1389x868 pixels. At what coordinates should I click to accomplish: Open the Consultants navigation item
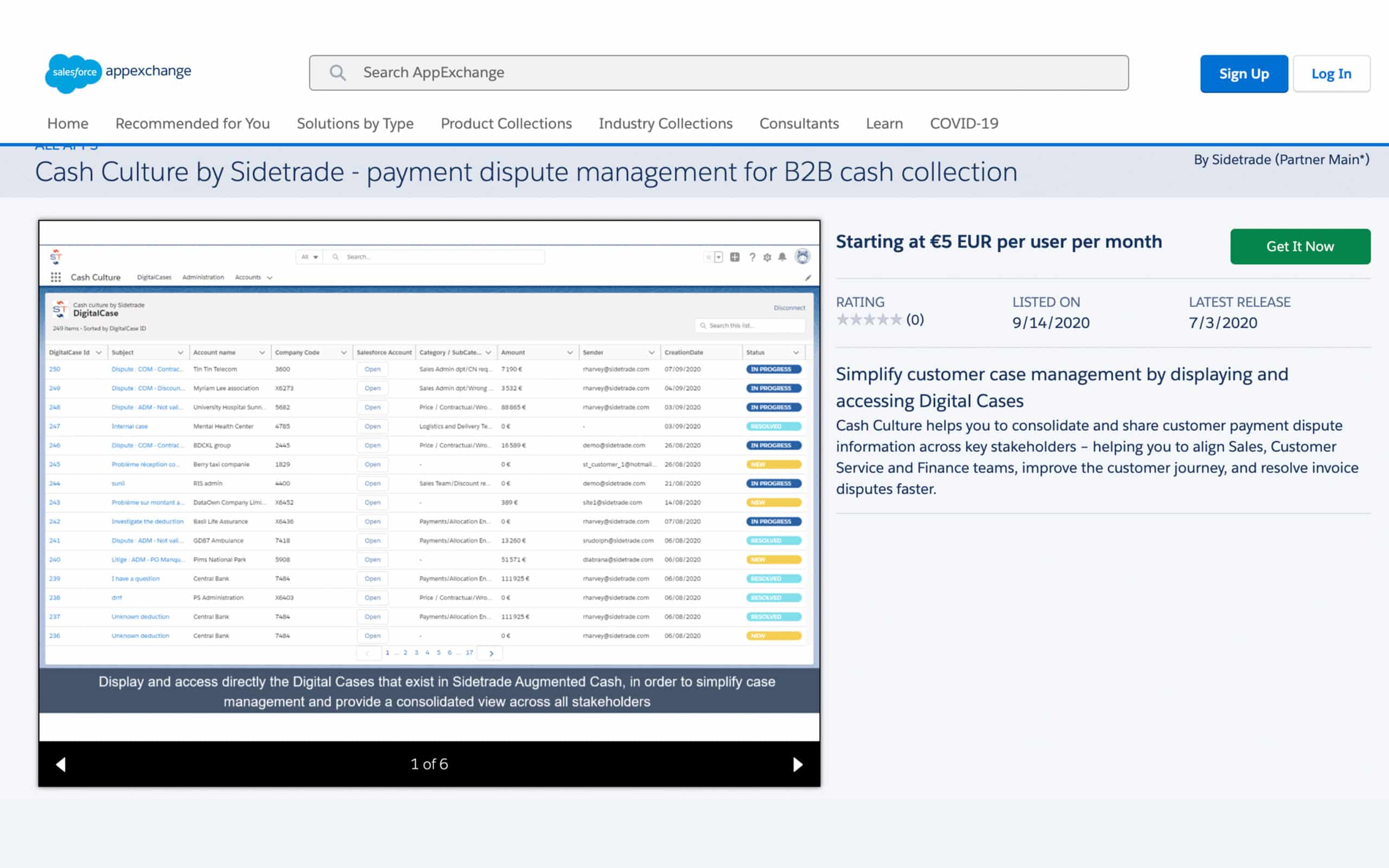(x=799, y=124)
